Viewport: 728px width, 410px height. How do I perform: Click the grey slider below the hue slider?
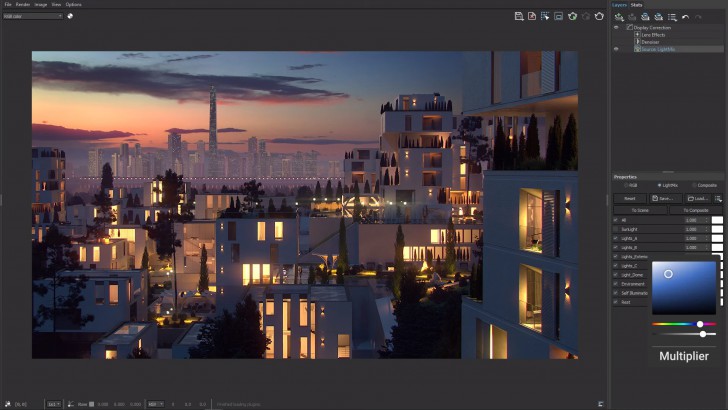(x=684, y=334)
